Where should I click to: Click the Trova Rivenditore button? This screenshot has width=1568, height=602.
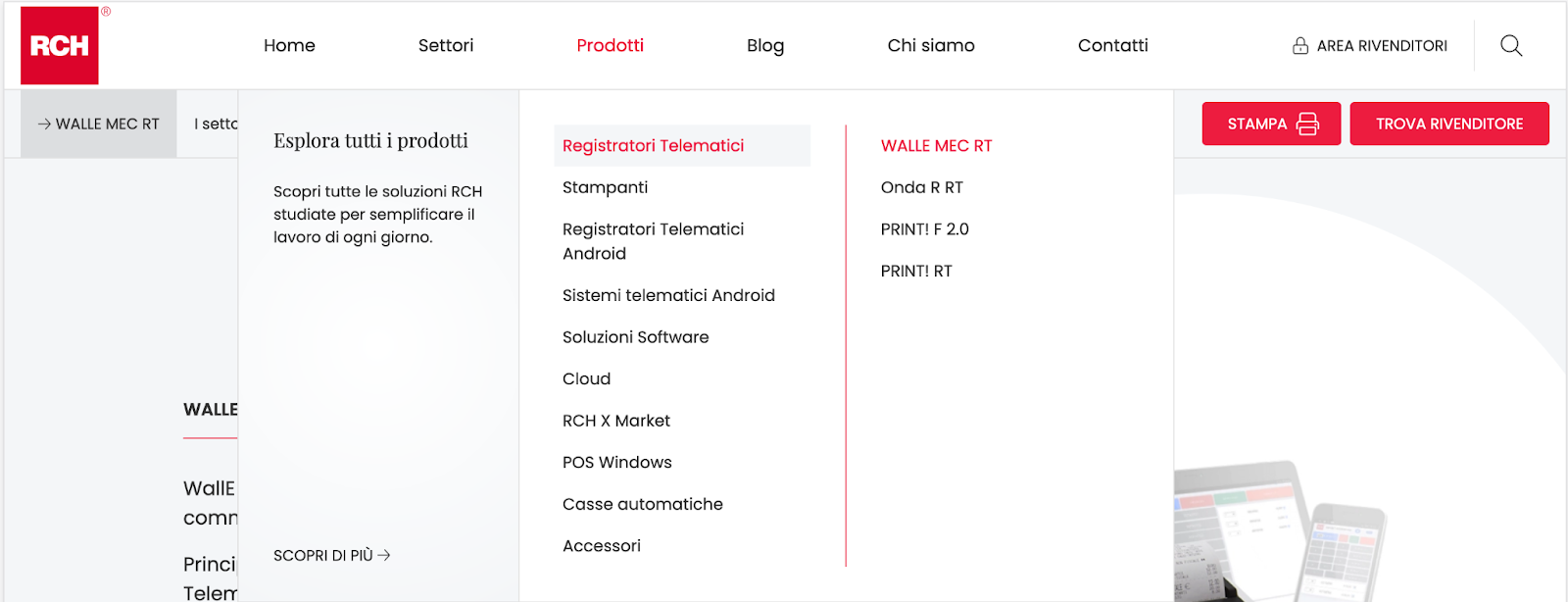[1449, 124]
